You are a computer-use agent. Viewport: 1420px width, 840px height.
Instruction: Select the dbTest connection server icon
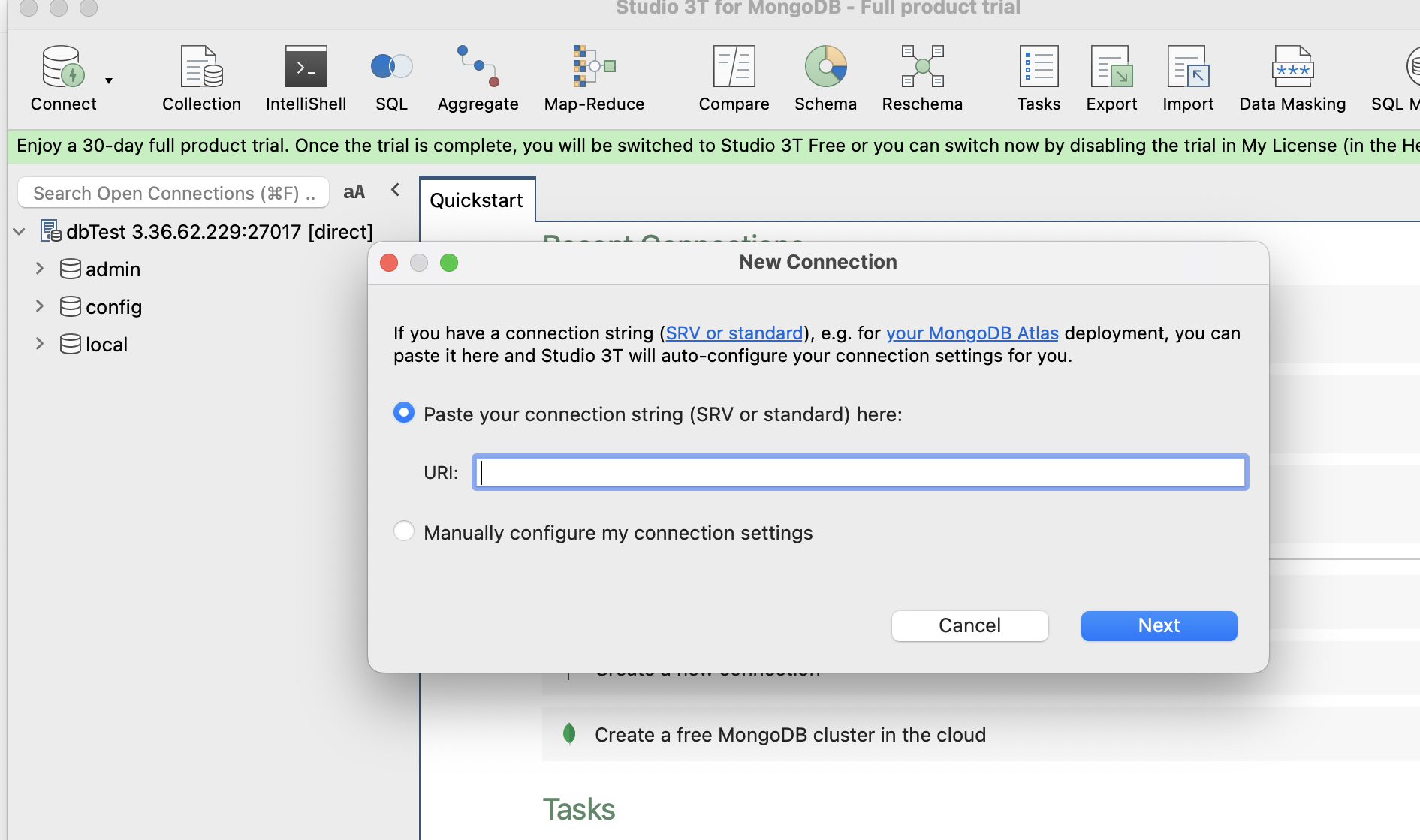(x=51, y=231)
